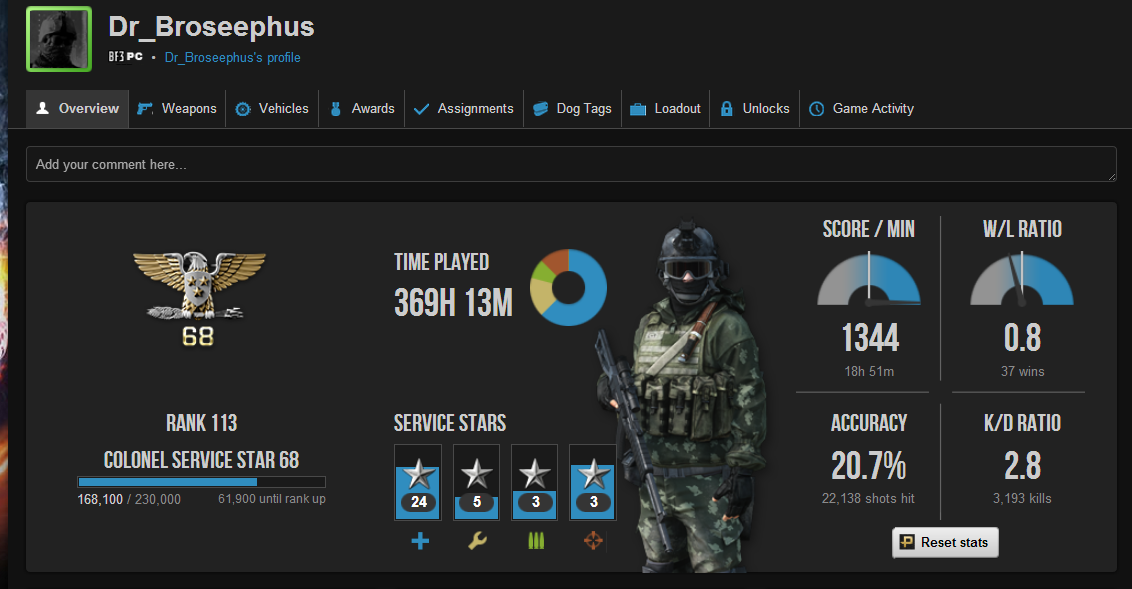
Task: Click the 1344 score per minute value
Action: point(870,338)
